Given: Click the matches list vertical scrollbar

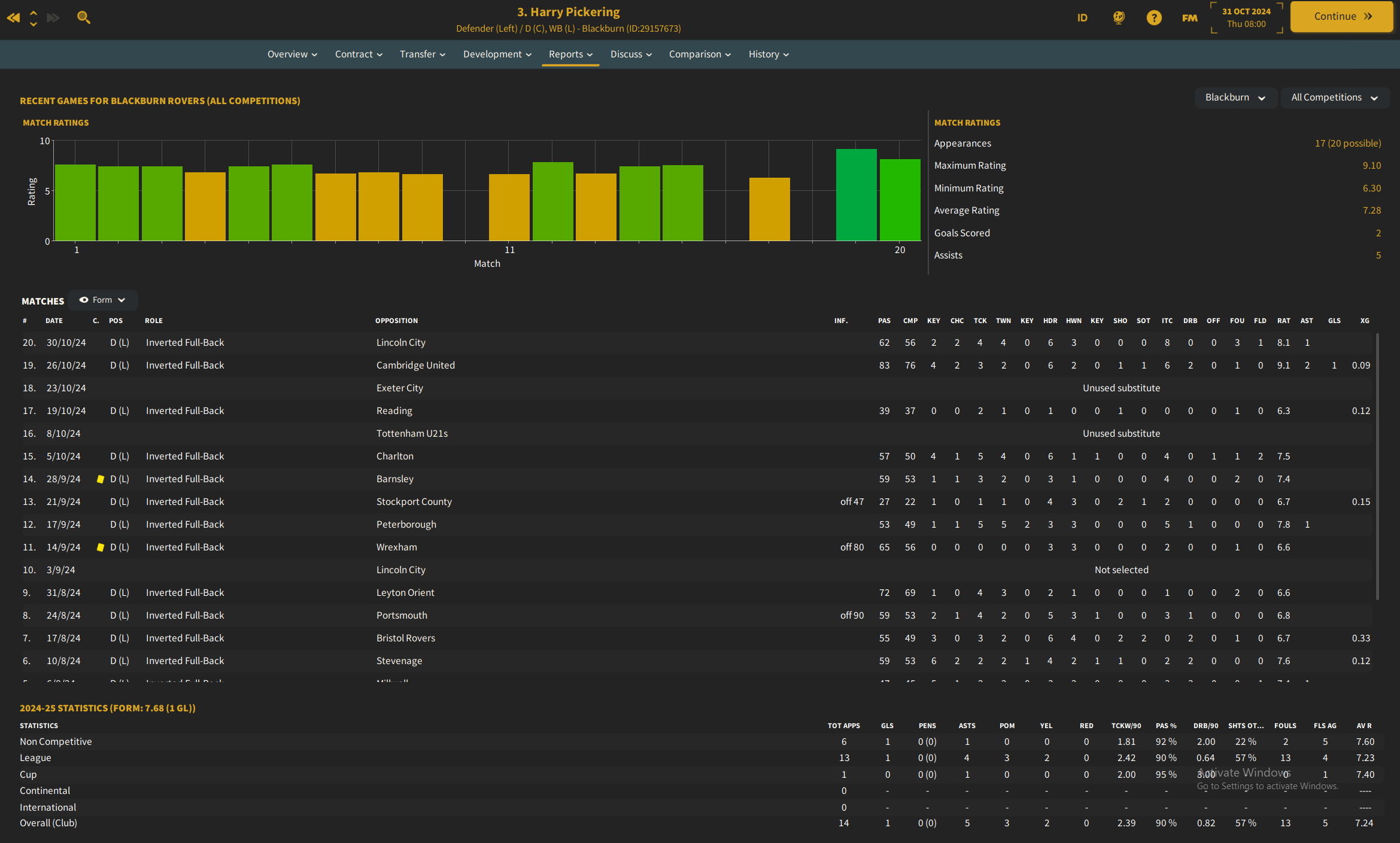Looking at the screenshot, I should (1377, 467).
